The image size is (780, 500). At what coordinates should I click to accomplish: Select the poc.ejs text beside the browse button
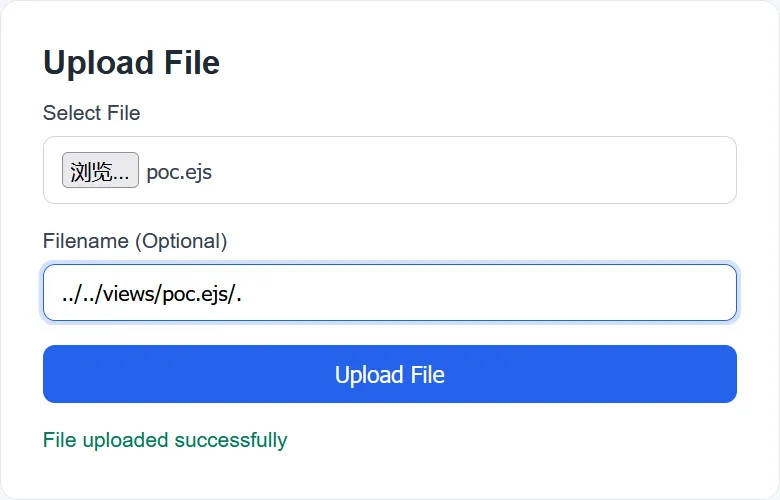pos(179,172)
